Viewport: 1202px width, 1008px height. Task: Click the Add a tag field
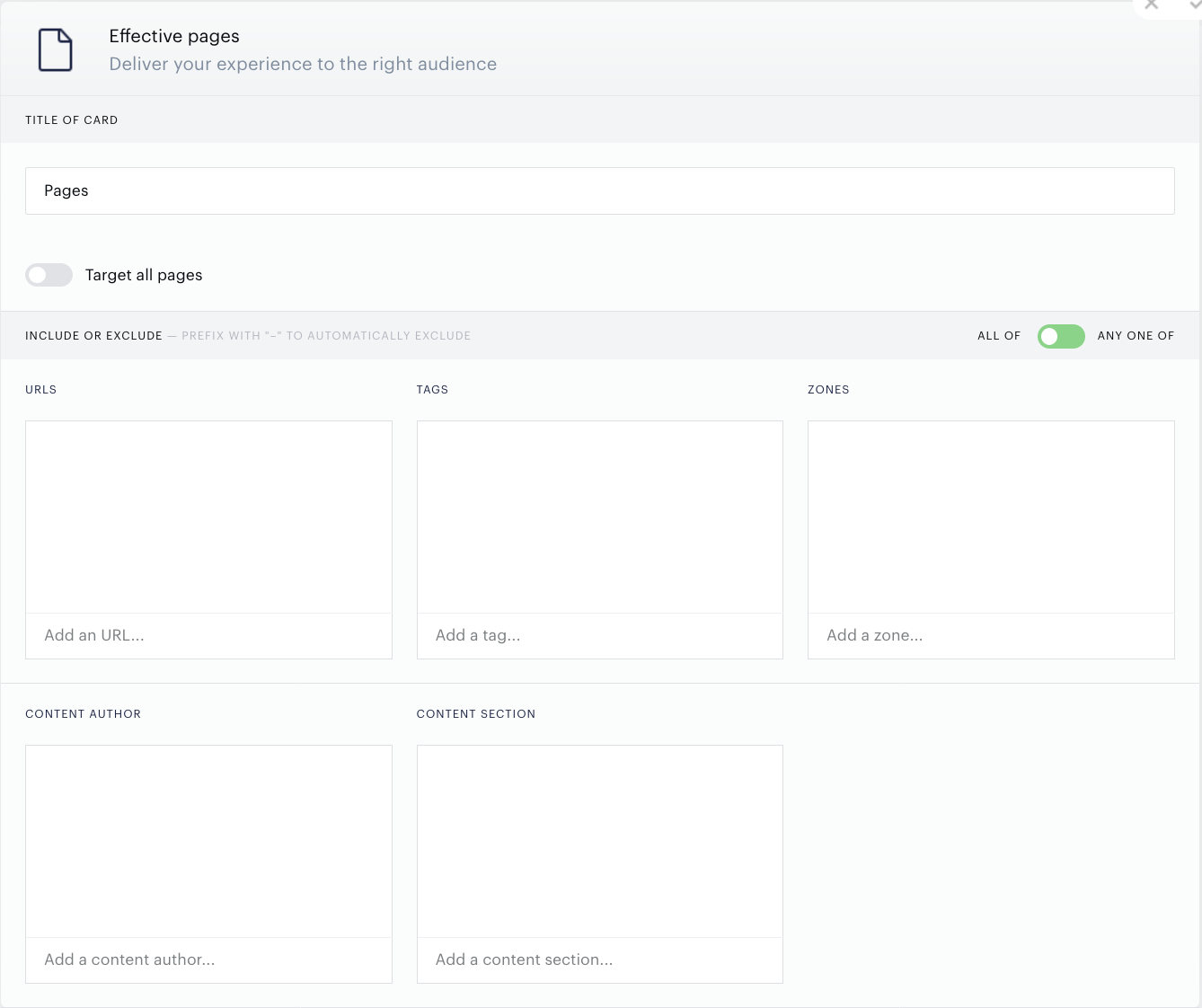600,635
